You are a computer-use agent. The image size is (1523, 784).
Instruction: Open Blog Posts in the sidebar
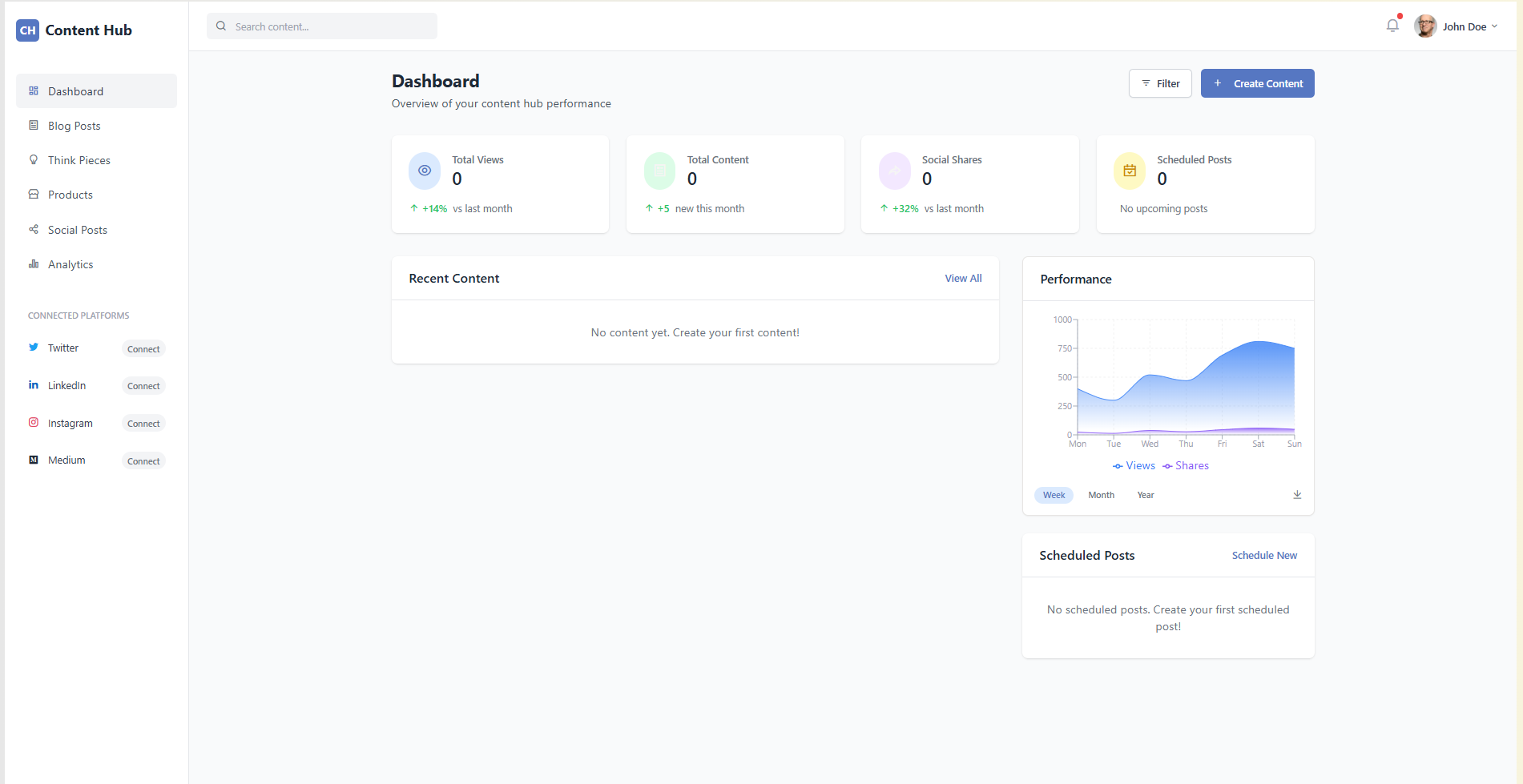pyautogui.click(x=74, y=126)
